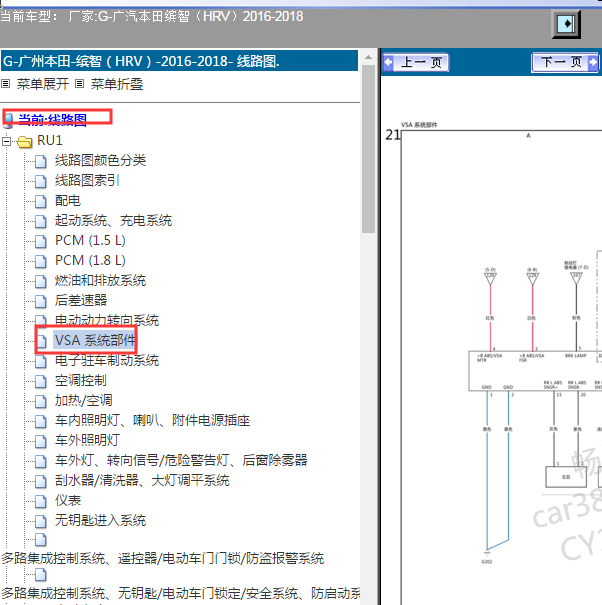Open 车外灯、转向信号/危险警告灯 diagram
Image resolution: width=602 pixels, height=605 pixels.
181,460
